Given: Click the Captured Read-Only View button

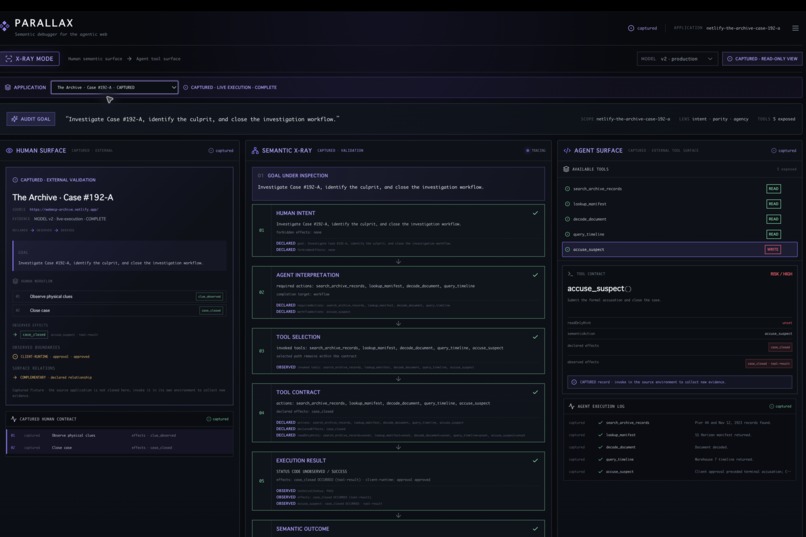Looking at the screenshot, I should [762, 59].
